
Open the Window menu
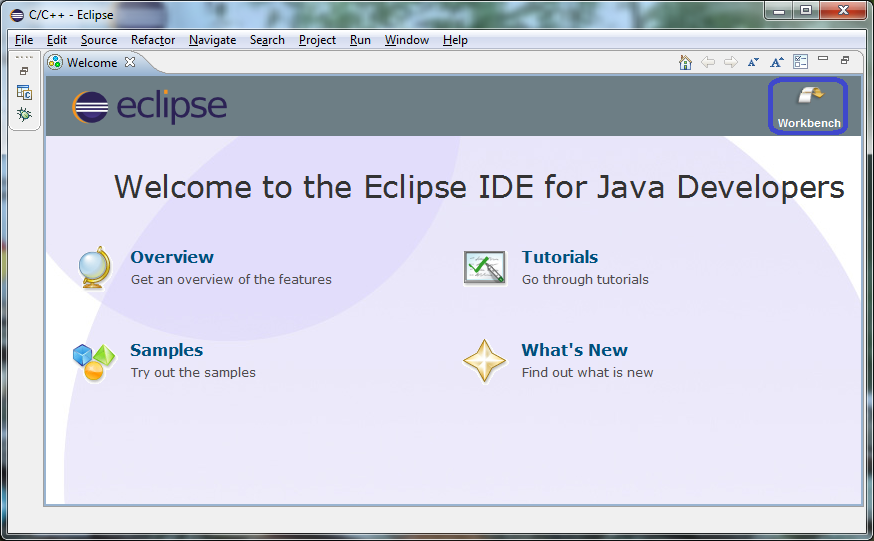(x=407, y=40)
